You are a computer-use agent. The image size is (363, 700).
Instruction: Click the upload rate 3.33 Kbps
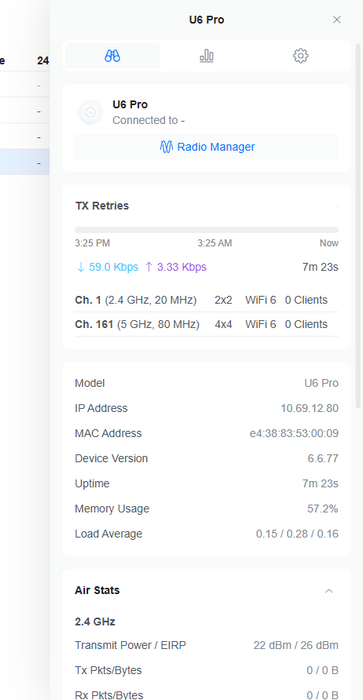click(x=175, y=267)
